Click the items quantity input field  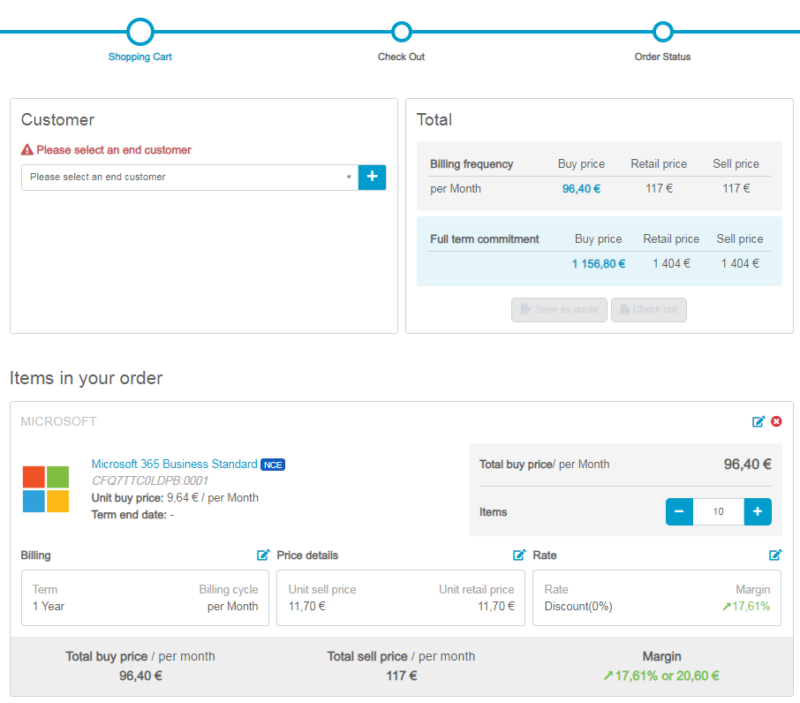pyautogui.click(x=718, y=512)
